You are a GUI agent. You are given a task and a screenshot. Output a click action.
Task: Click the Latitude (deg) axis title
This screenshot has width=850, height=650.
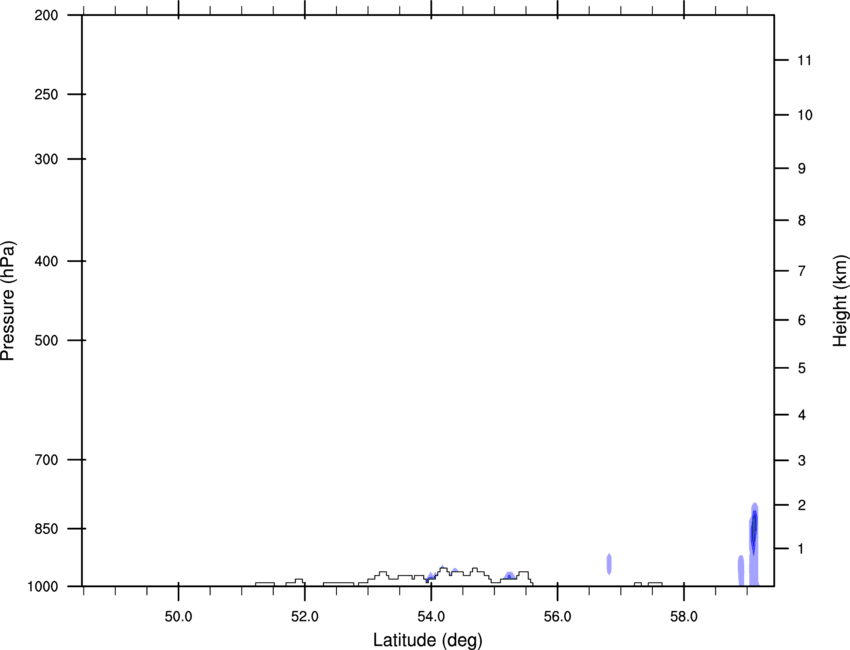click(428, 640)
